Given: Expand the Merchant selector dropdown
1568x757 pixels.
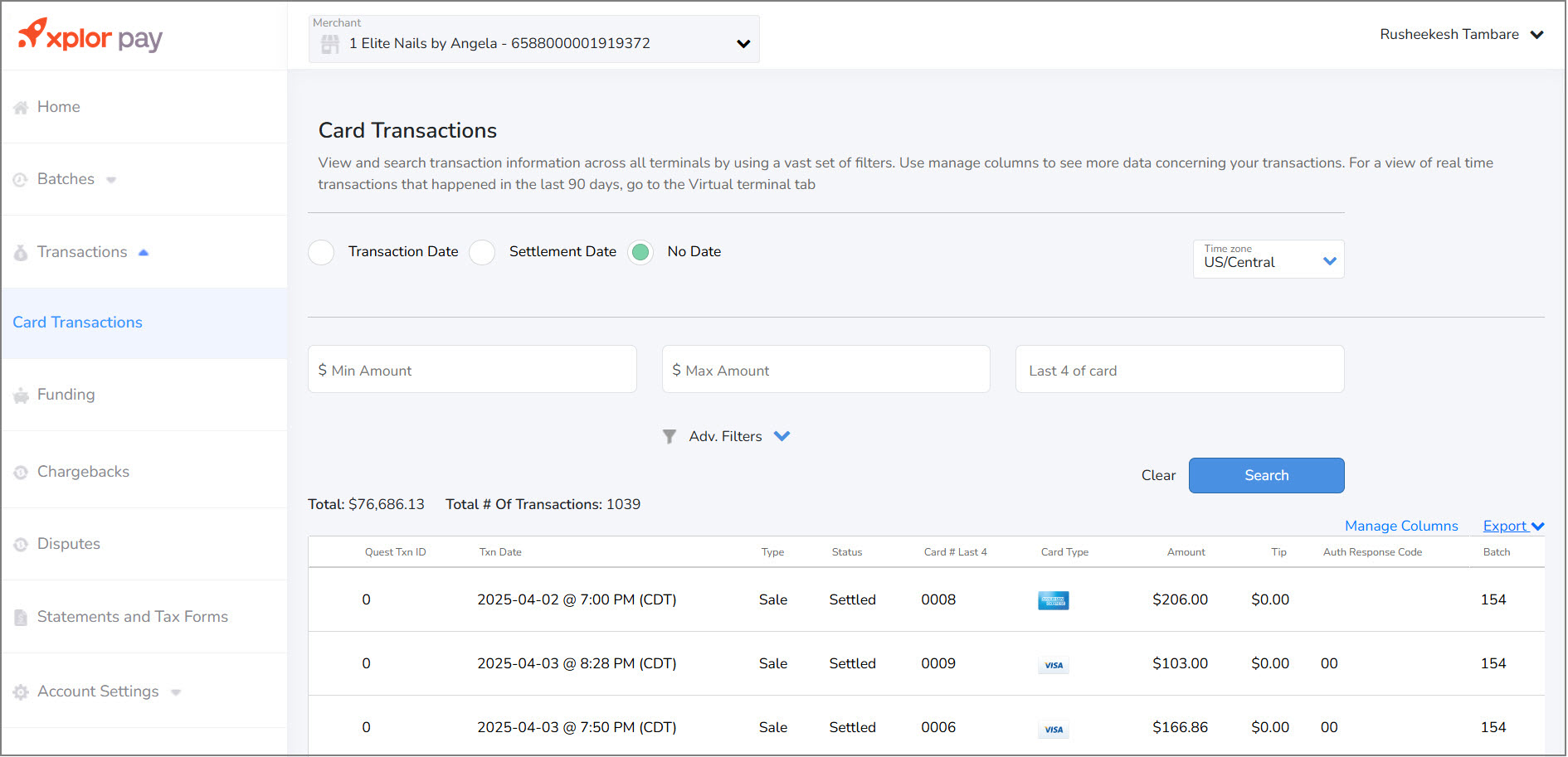Looking at the screenshot, I should (743, 44).
